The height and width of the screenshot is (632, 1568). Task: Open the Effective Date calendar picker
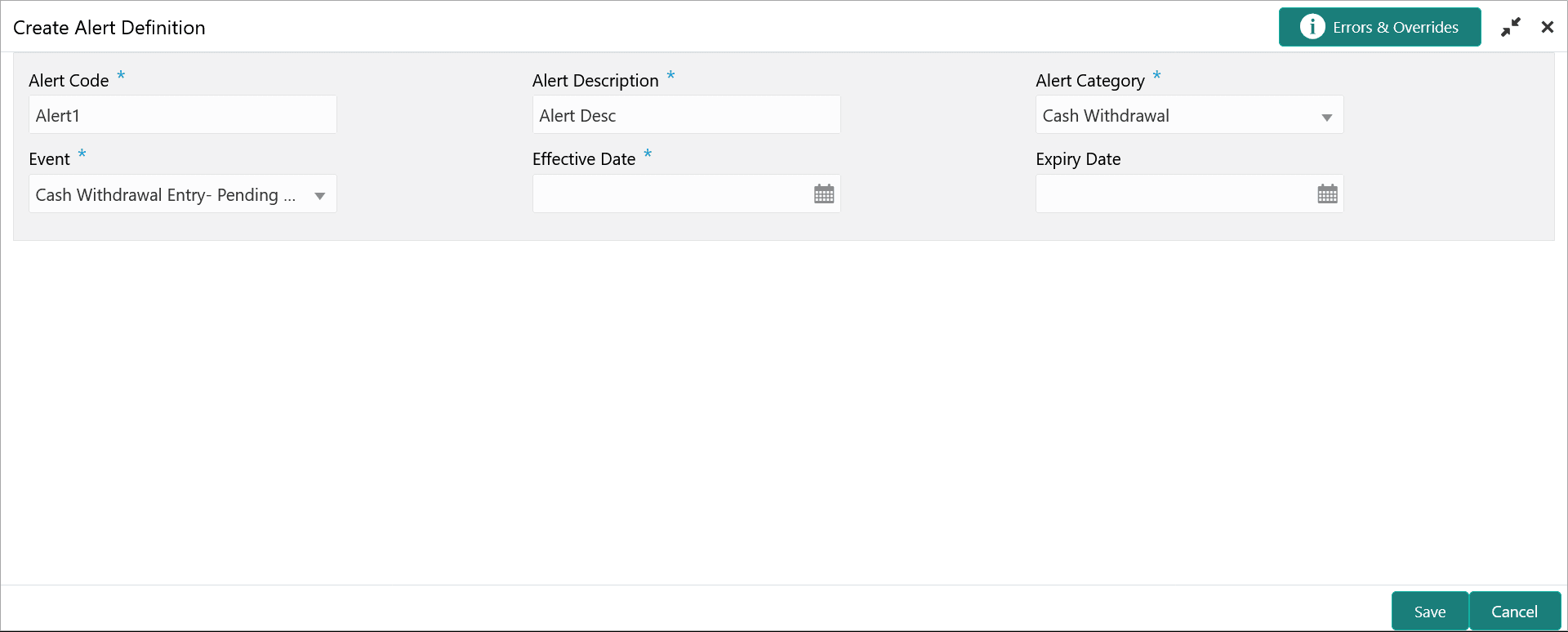[824, 194]
